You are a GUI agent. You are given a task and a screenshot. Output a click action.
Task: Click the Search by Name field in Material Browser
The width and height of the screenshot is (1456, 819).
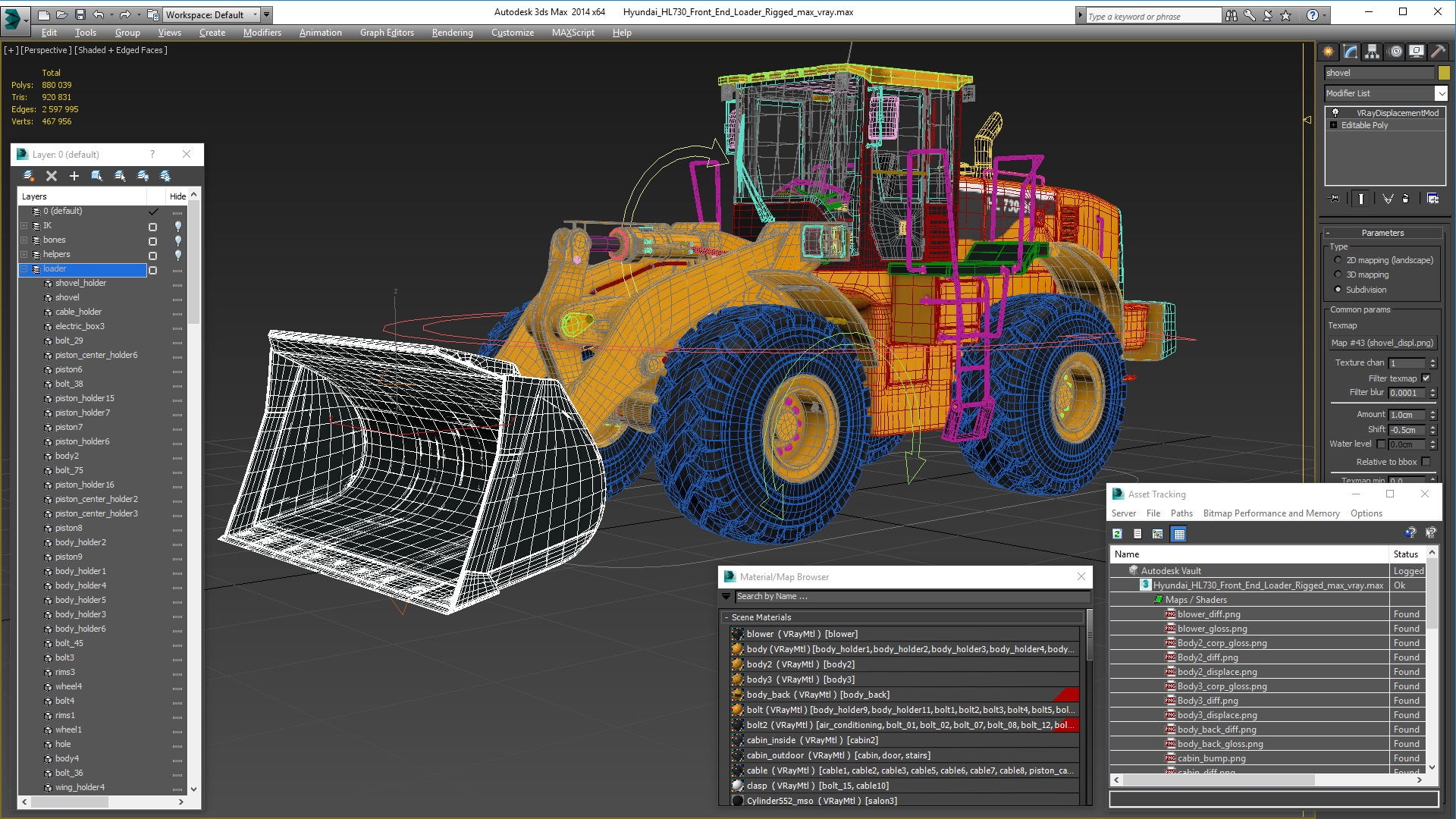pyautogui.click(x=912, y=597)
